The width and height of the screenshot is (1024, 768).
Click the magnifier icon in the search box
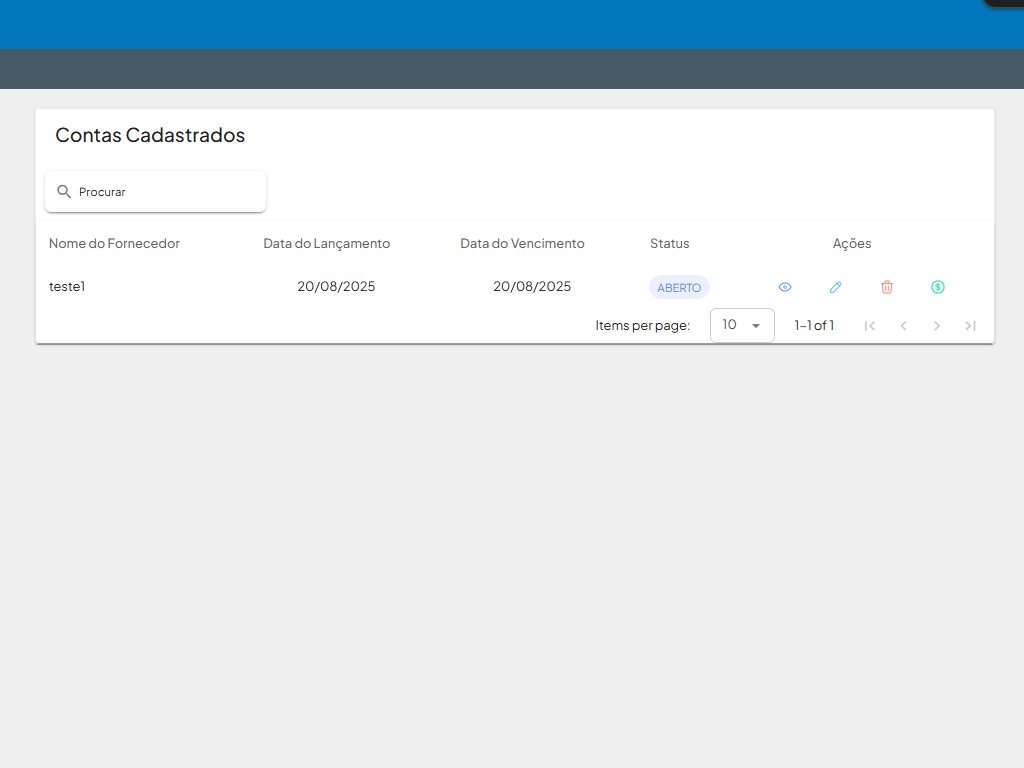(x=64, y=192)
